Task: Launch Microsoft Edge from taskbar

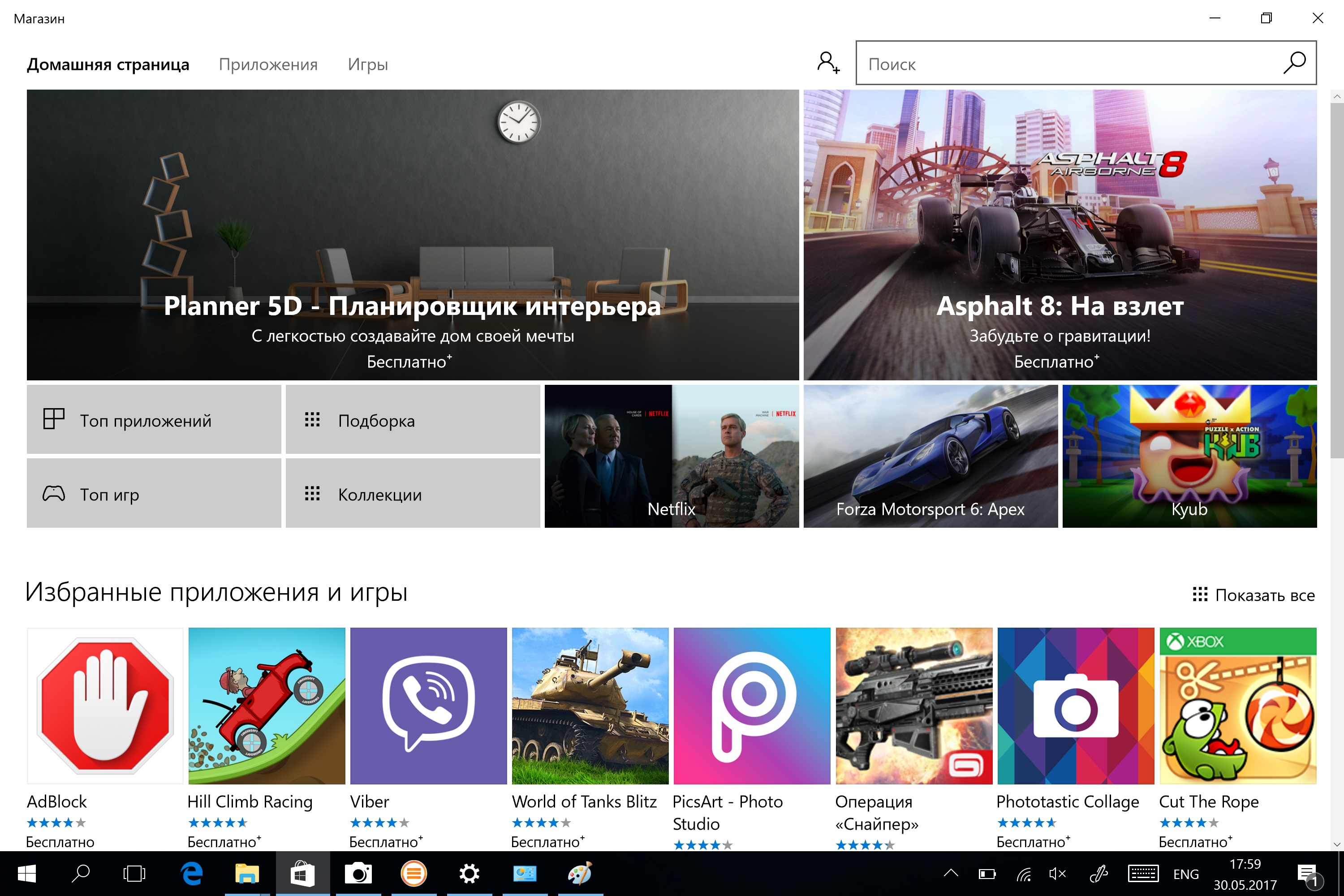Action: point(192,873)
